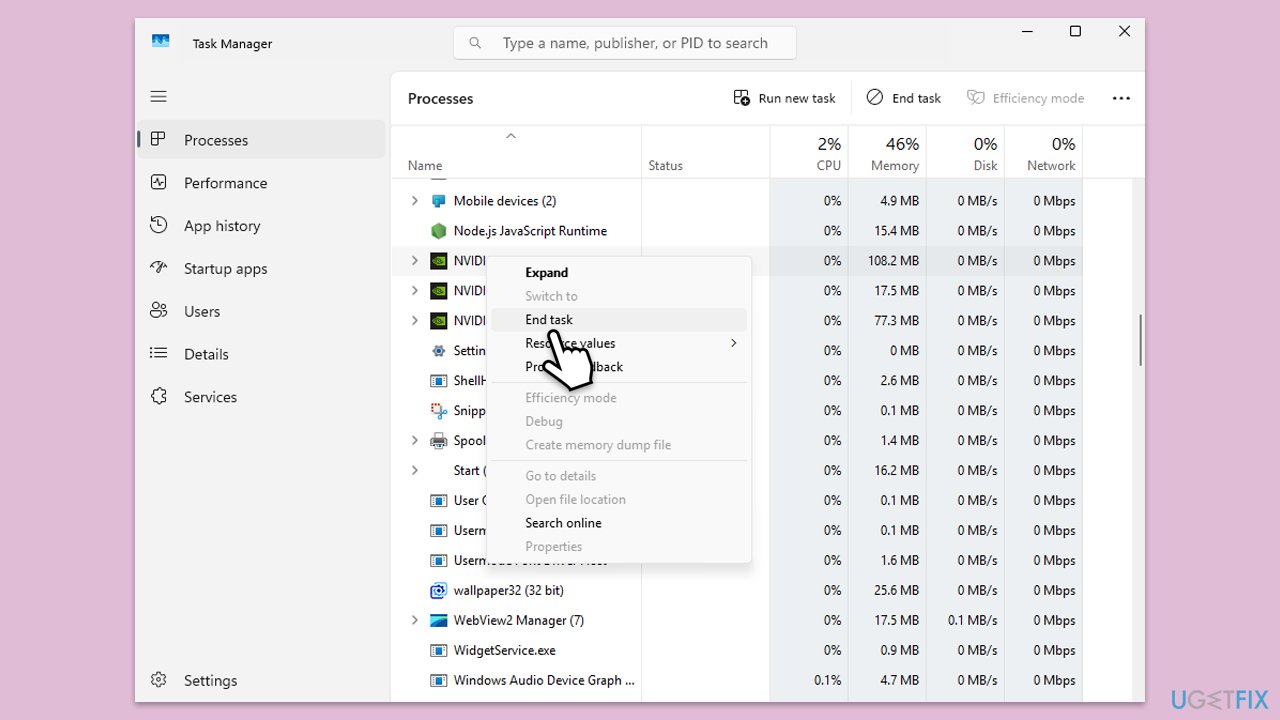Click the third NVIDIA process icon
The image size is (1280, 720).
[438, 321]
